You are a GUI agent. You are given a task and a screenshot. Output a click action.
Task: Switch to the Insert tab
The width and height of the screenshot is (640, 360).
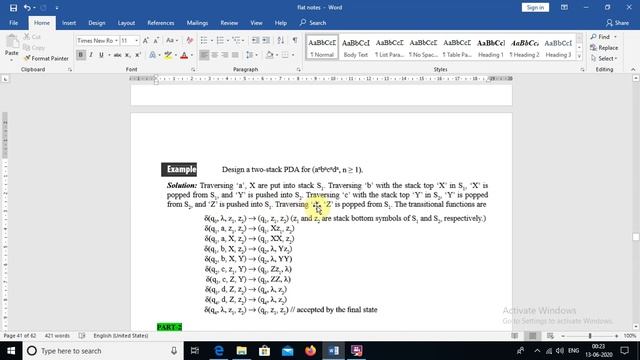[x=69, y=23]
